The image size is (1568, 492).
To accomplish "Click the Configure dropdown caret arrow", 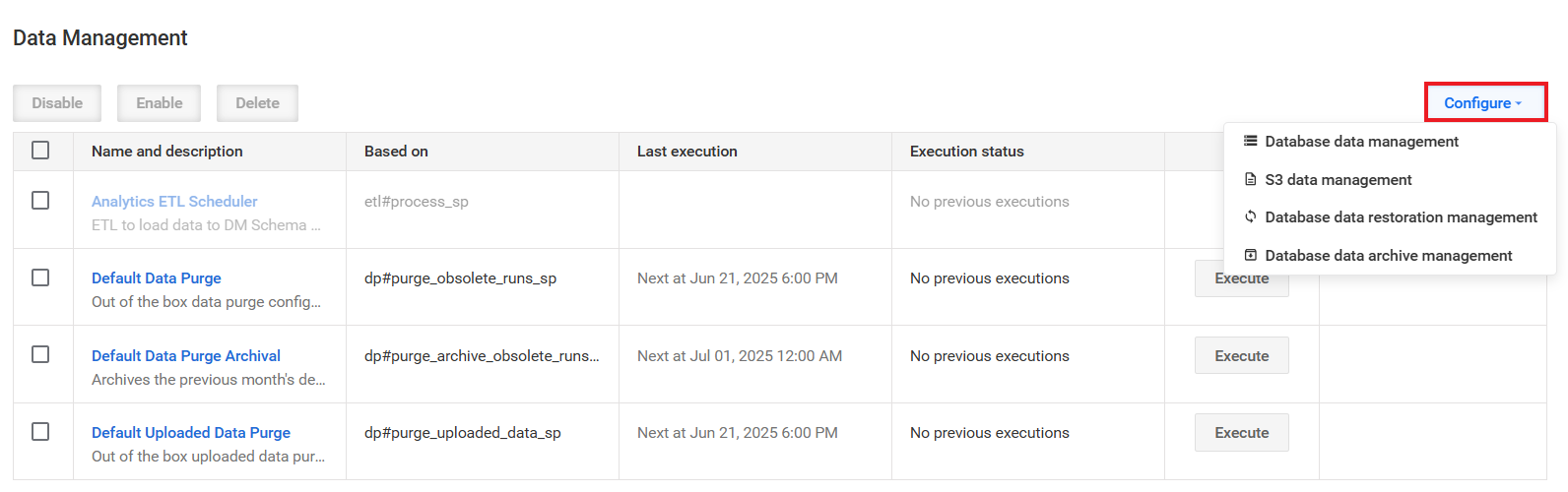I will coord(1519,103).
